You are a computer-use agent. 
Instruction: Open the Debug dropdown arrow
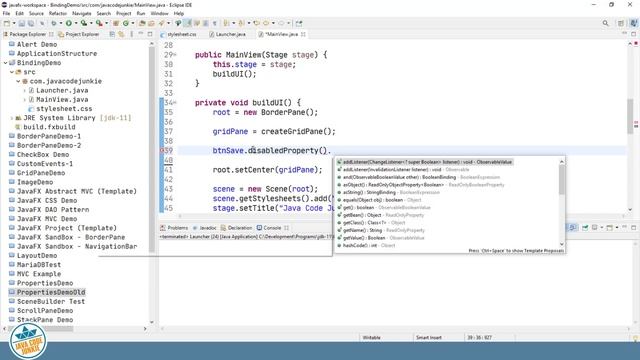coord(60,23)
